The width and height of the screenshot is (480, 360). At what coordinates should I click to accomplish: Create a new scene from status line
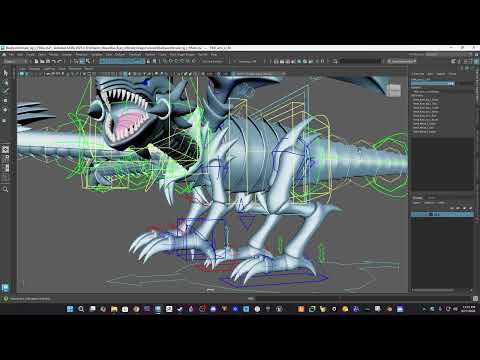click(37, 61)
